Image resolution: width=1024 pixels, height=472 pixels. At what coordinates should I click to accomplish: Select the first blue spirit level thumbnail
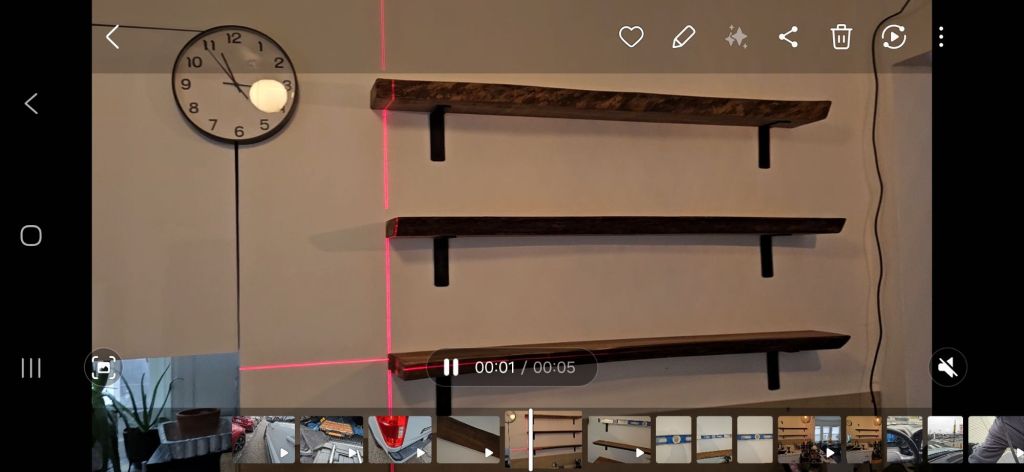673,440
